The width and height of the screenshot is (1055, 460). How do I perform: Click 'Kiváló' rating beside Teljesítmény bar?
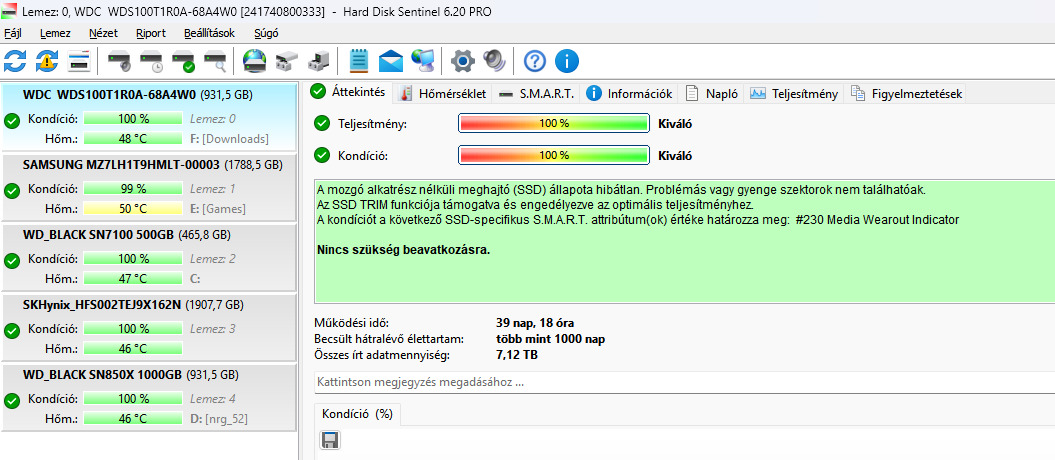pyautogui.click(x=675, y=124)
